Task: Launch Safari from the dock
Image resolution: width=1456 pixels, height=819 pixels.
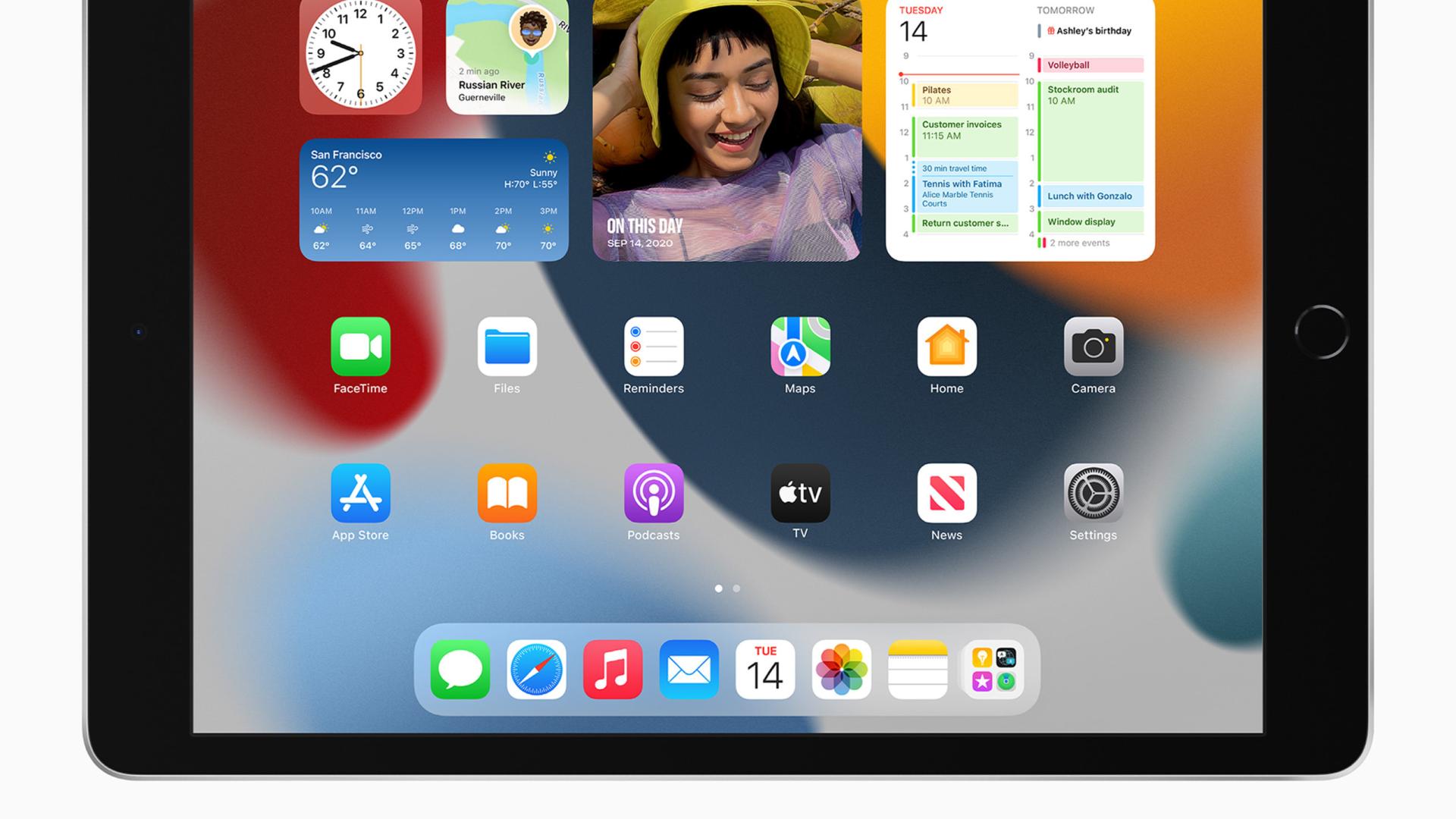Action: (537, 670)
